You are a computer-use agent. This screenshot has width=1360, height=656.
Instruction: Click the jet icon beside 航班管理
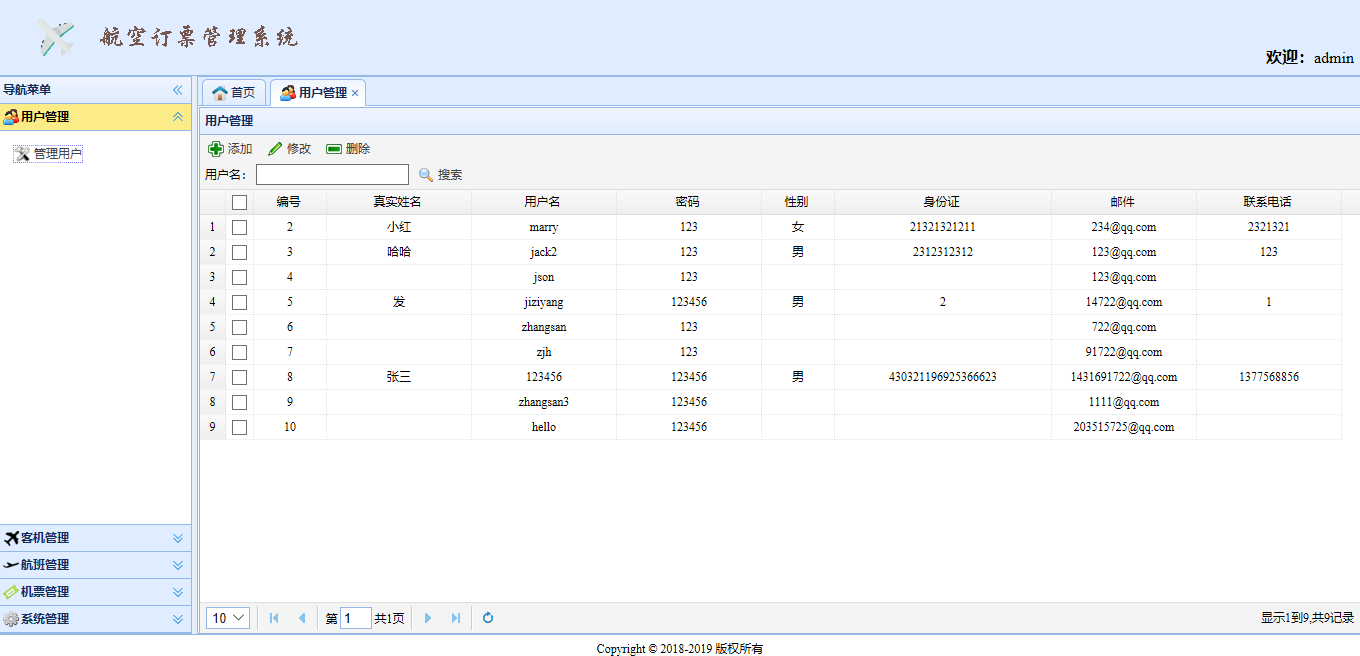(x=11, y=565)
